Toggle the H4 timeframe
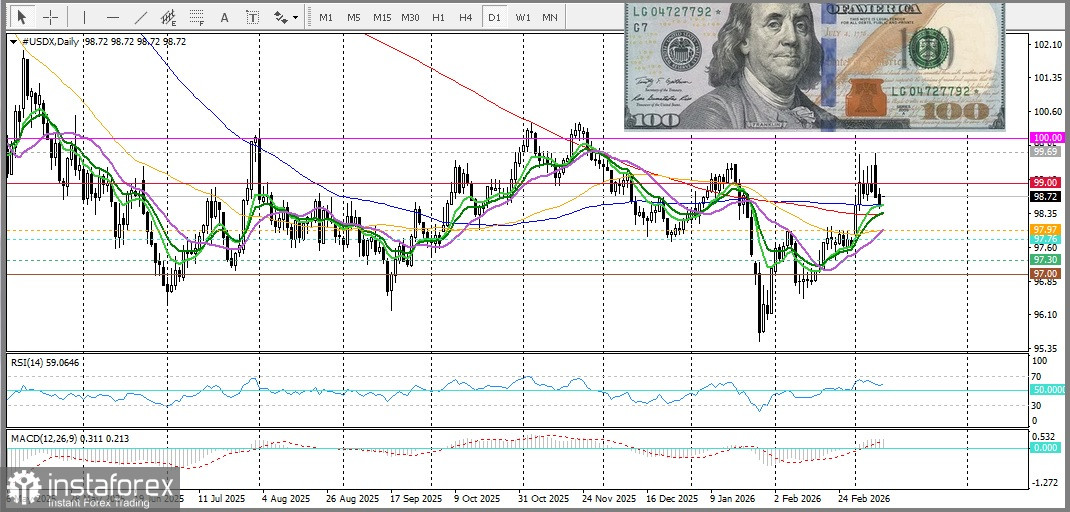 (x=466, y=17)
